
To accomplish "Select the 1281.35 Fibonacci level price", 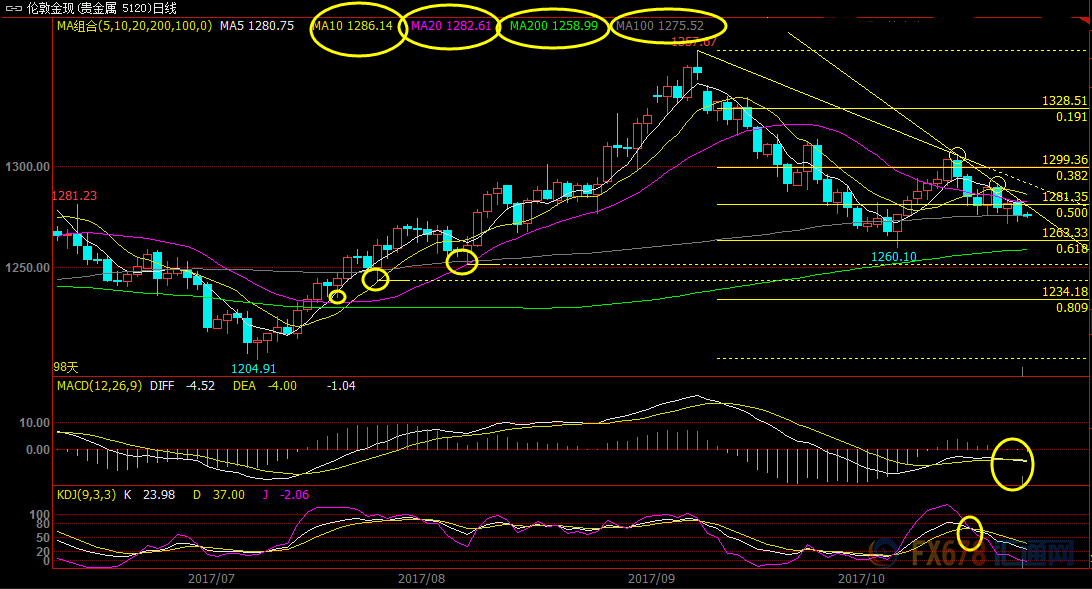I will coord(1064,197).
